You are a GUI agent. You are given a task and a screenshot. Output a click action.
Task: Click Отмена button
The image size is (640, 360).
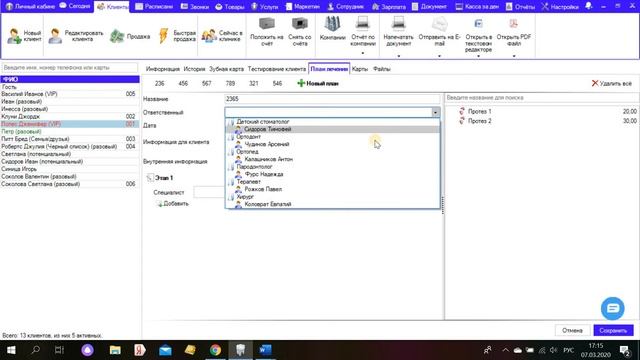tap(572, 330)
